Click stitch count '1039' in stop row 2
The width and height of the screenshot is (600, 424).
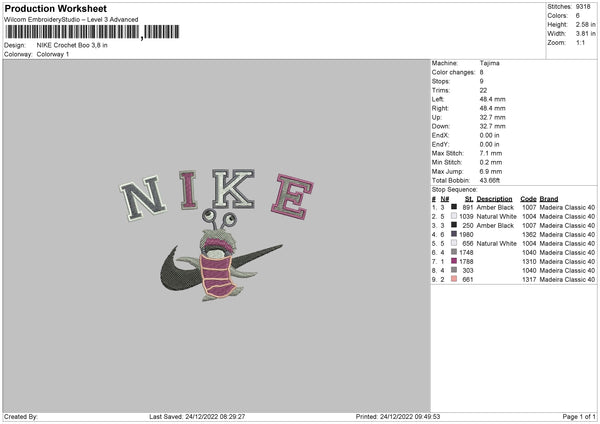click(x=466, y=217)
